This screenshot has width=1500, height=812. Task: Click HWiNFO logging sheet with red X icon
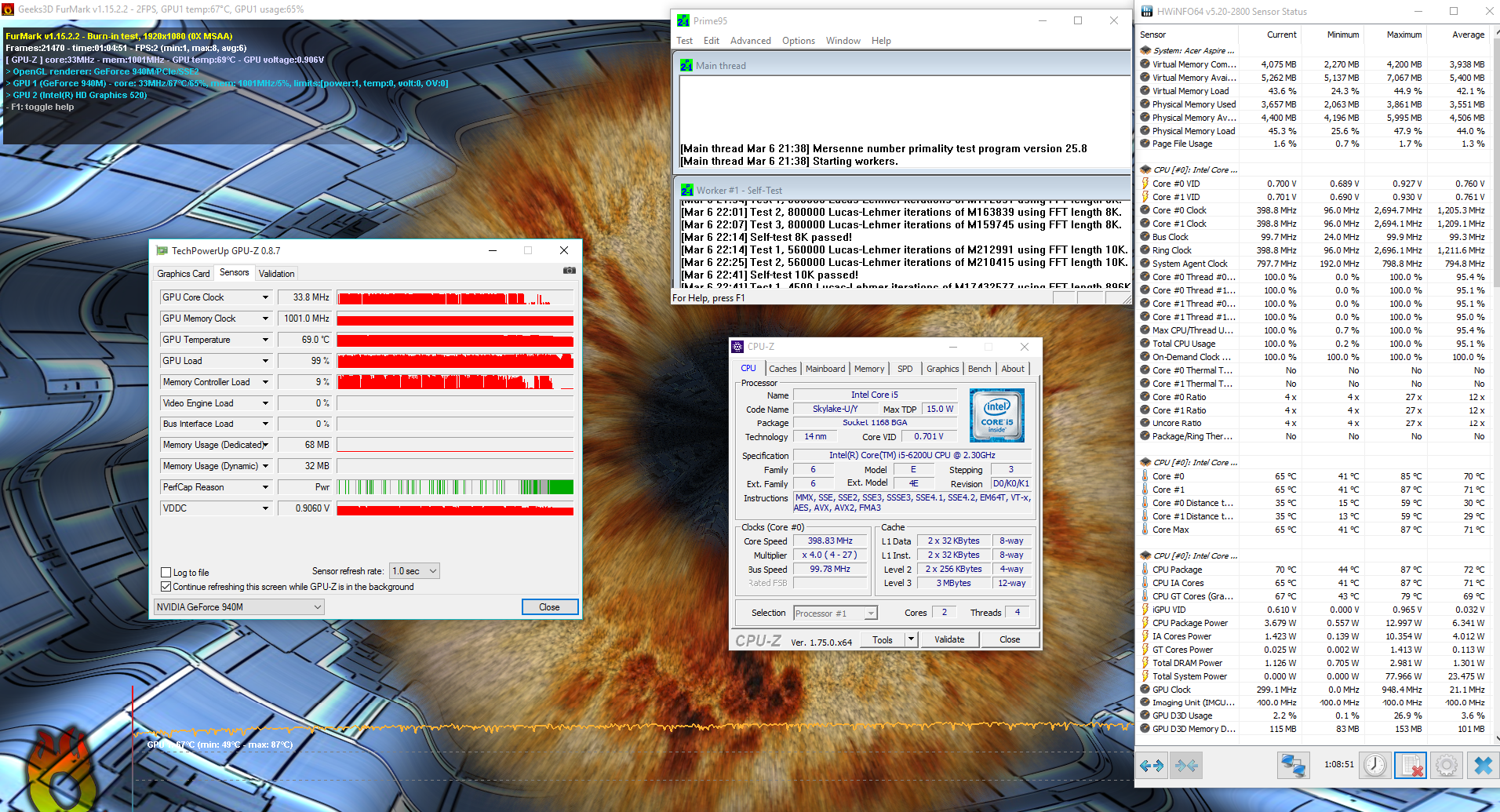1411,766
